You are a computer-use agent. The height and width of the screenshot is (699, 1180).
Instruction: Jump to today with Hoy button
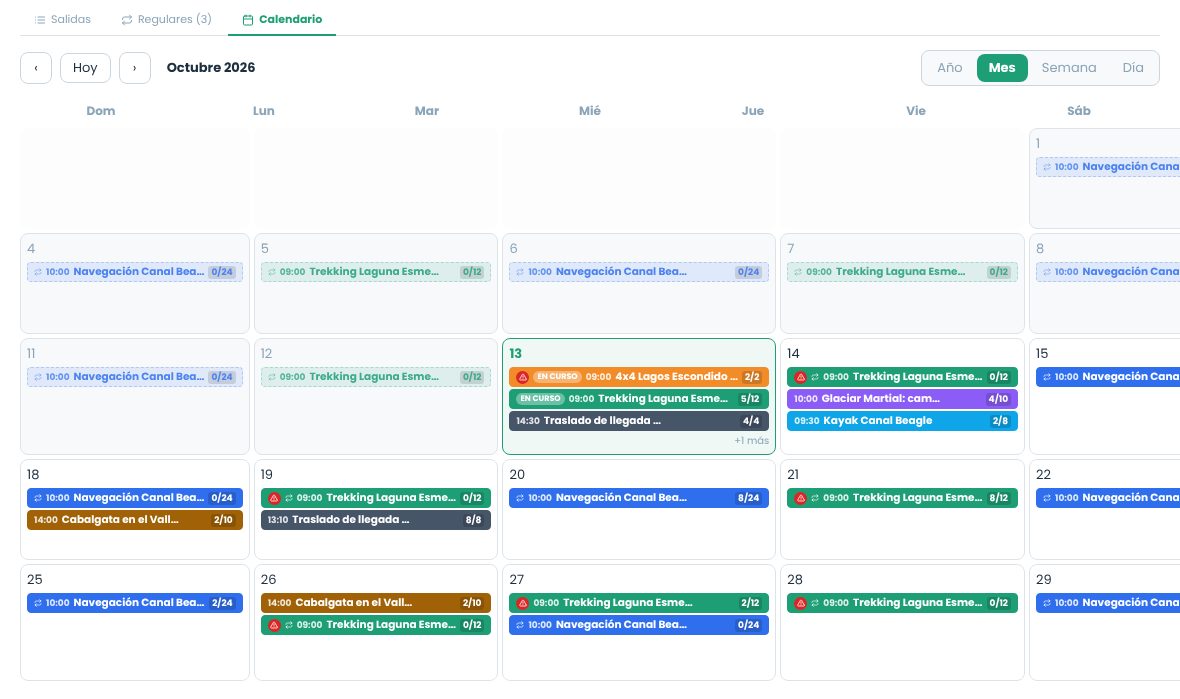point(85,68)
